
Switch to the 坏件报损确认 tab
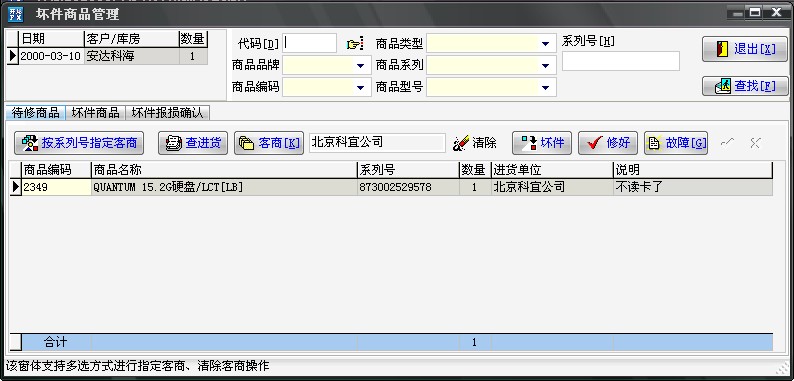click(x=168, y=112)
